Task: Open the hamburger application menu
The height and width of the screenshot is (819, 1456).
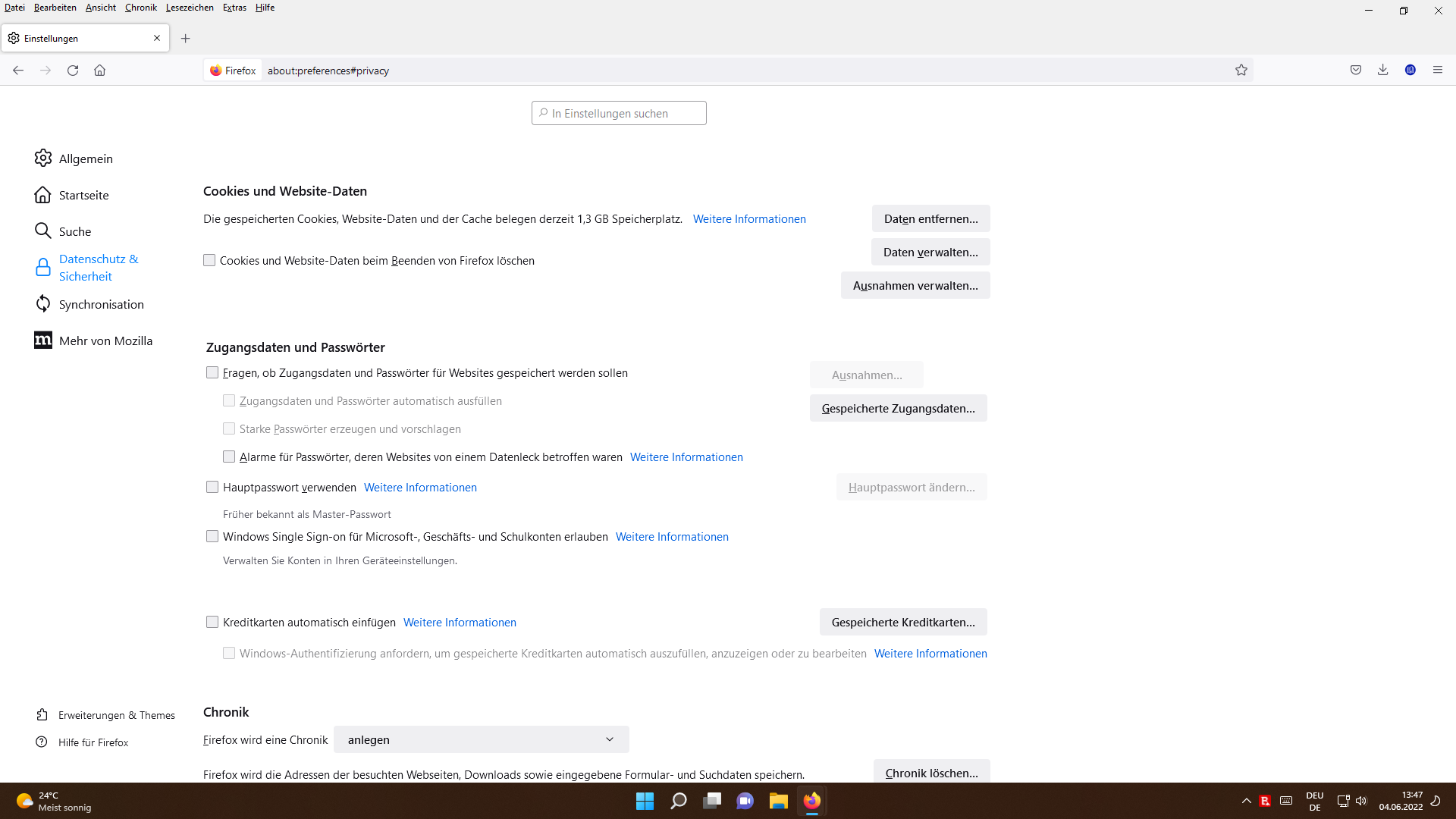Action: [x=1438, y=70]
